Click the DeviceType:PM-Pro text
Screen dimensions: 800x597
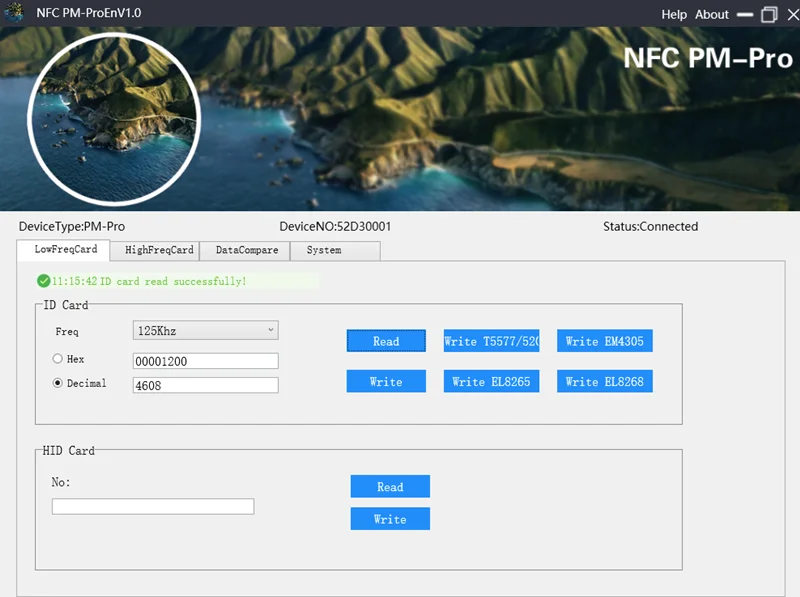click(x=72, y=227)
